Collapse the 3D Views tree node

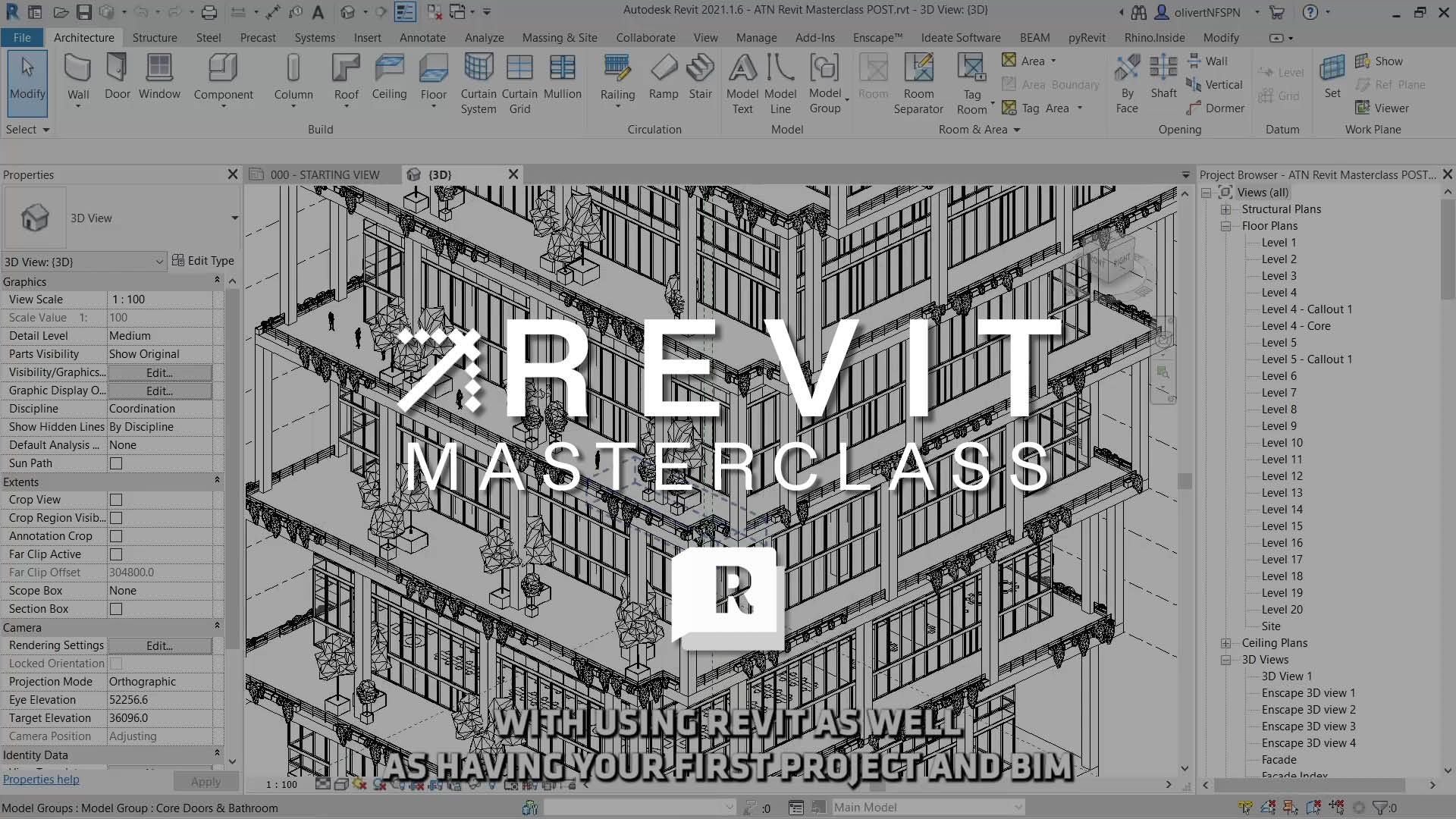[1225, 660]
